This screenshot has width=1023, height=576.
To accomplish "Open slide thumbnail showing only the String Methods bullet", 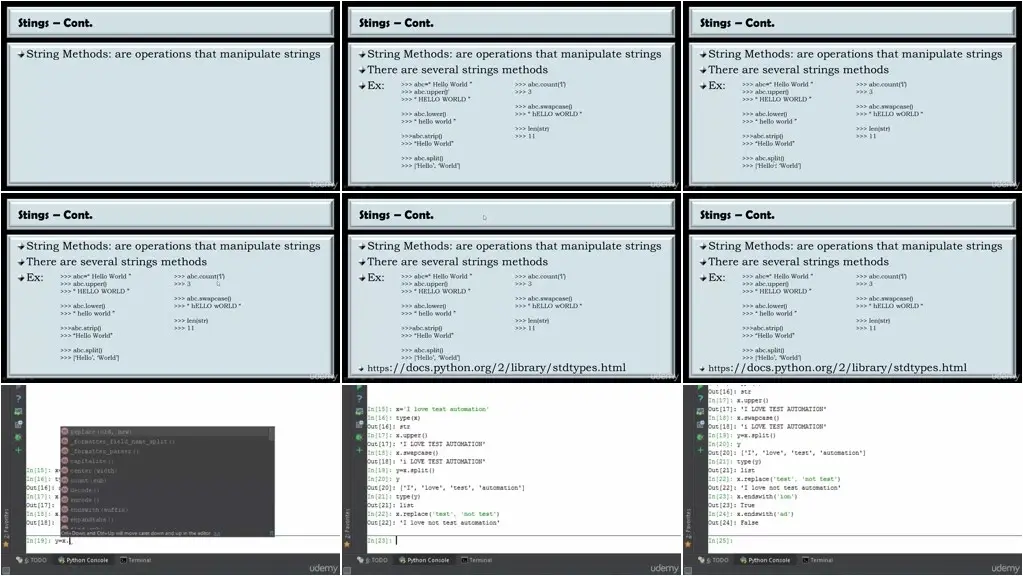I will 170,96.
